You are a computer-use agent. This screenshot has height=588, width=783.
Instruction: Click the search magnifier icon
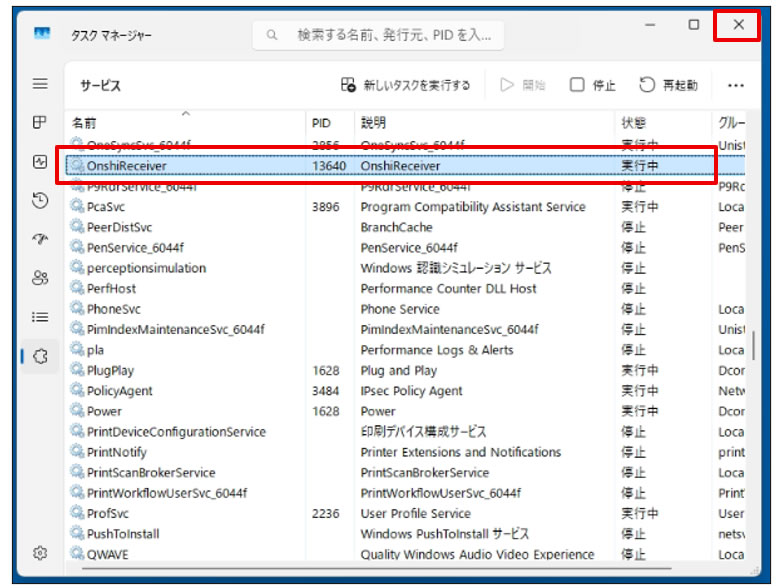coord(272,35)
